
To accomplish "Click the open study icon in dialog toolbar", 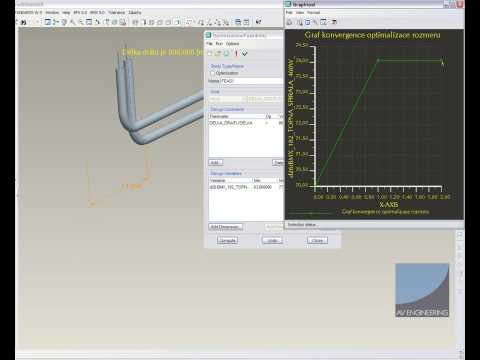I will (218, 53).
